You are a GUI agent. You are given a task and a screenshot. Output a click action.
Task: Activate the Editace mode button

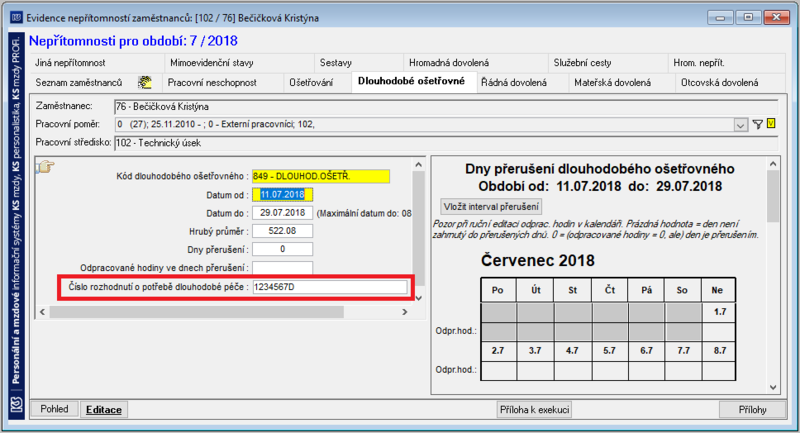[104, 410]
